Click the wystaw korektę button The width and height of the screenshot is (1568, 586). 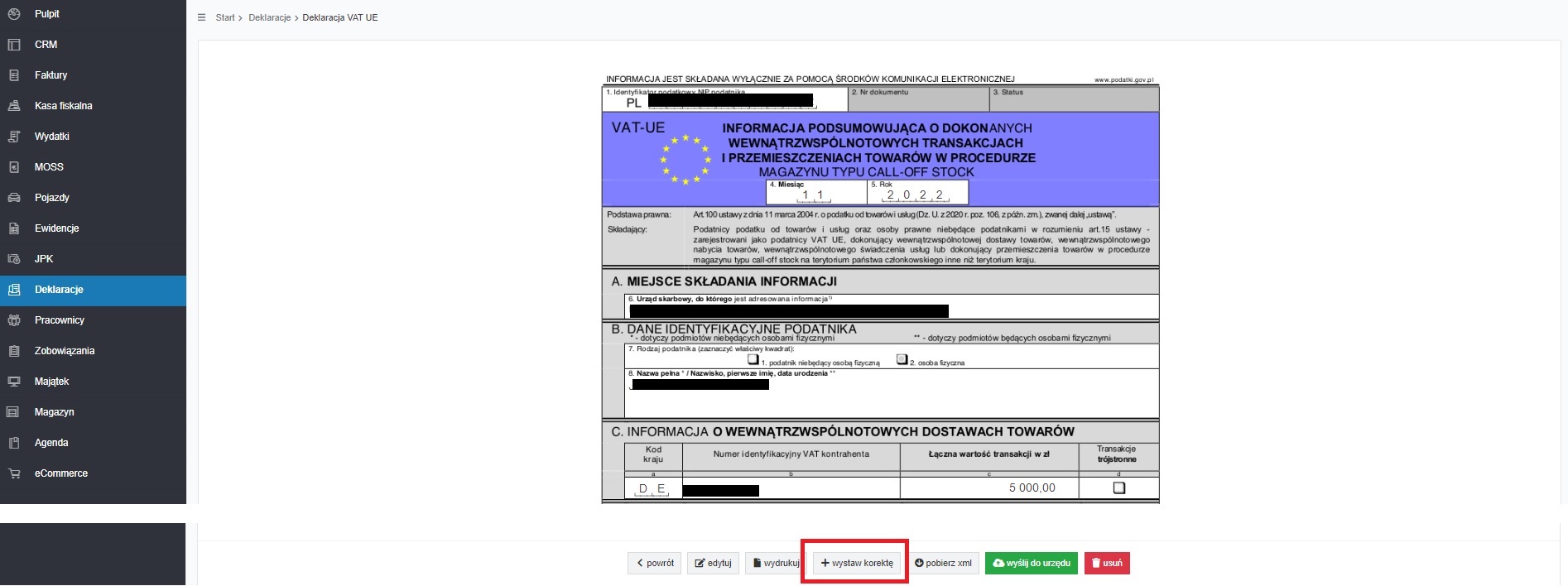tap(857, 563)
